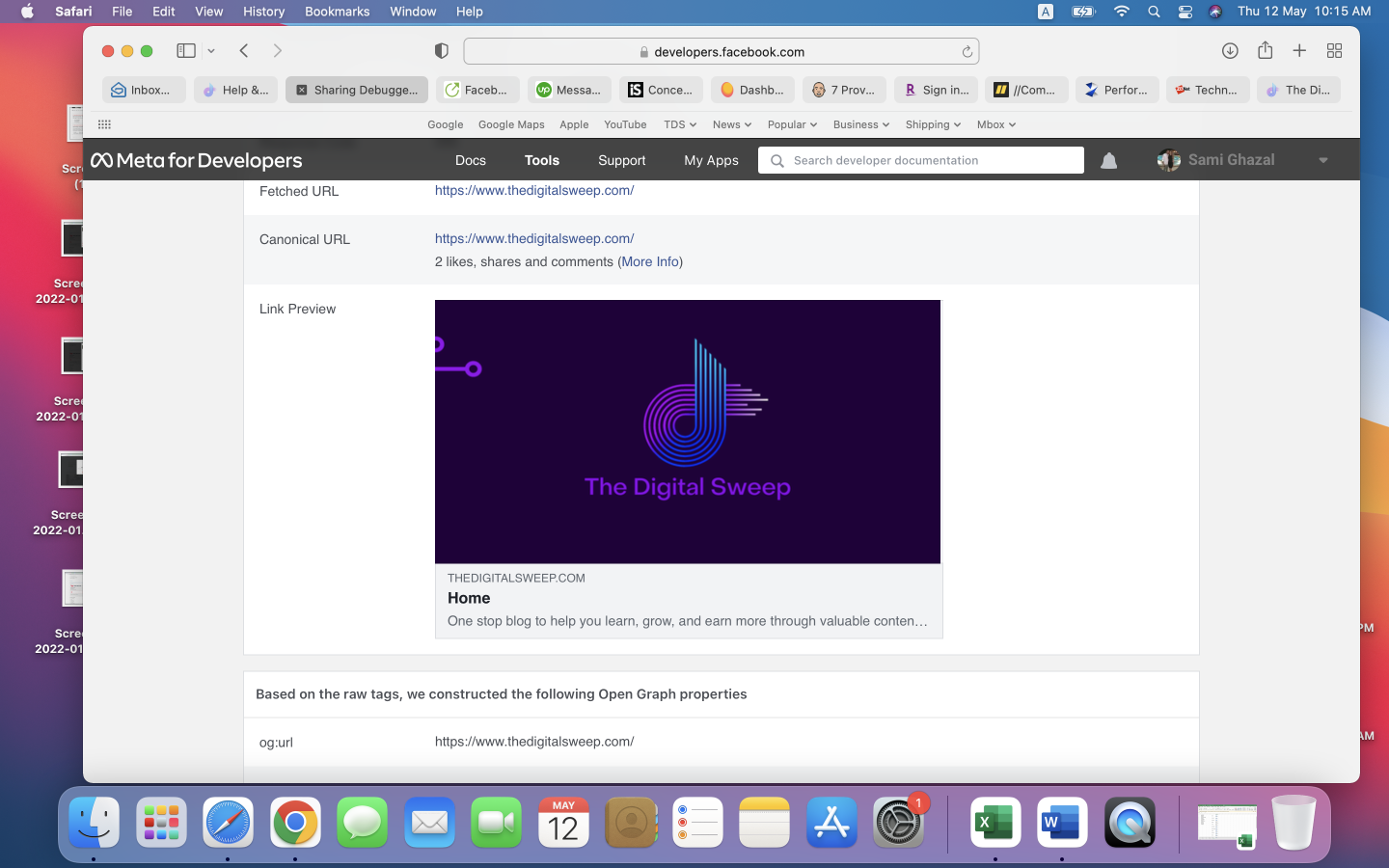Viewport: 1389px width, 868px height.
Task: Expand the TDS bookmarks folder
Action: (679, 124)
